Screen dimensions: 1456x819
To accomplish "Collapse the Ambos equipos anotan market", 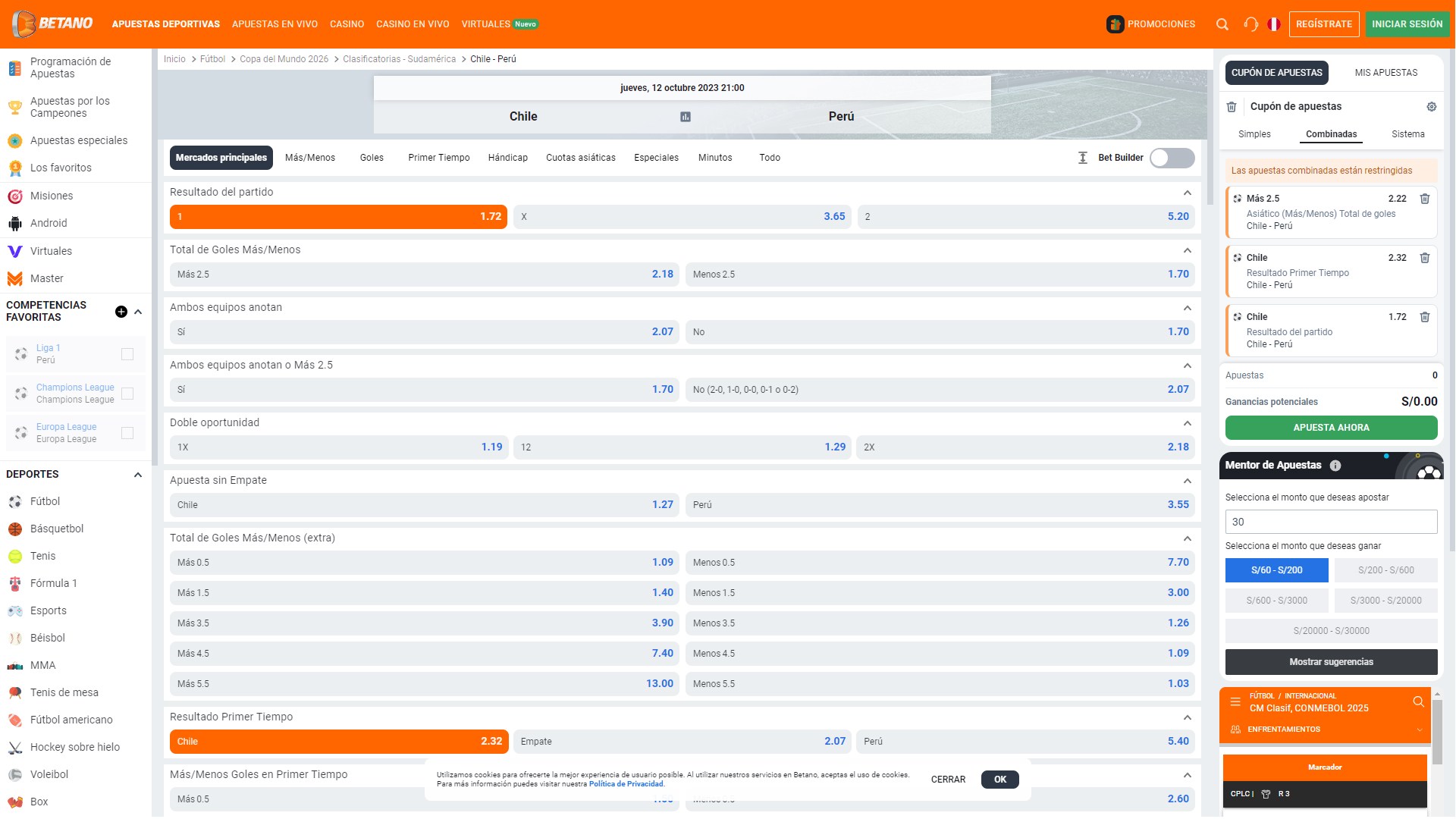I will click(x=1188, y=308).
